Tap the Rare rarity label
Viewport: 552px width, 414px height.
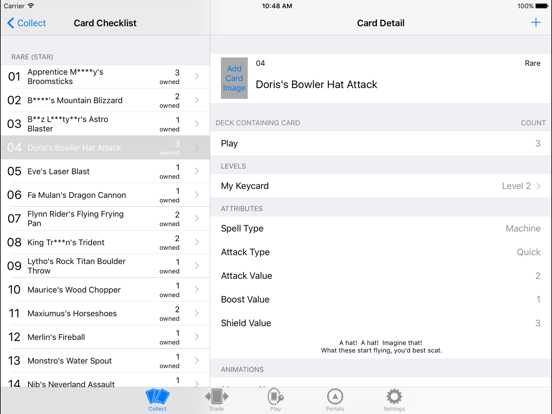click(532, 63)
